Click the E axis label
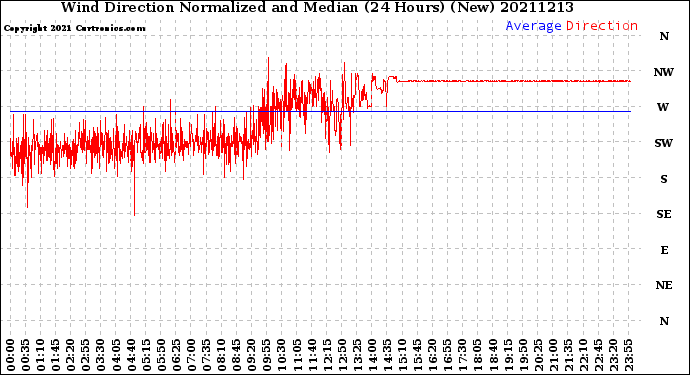This screenshot has height=375, width=690. click(x=664, y=250)
